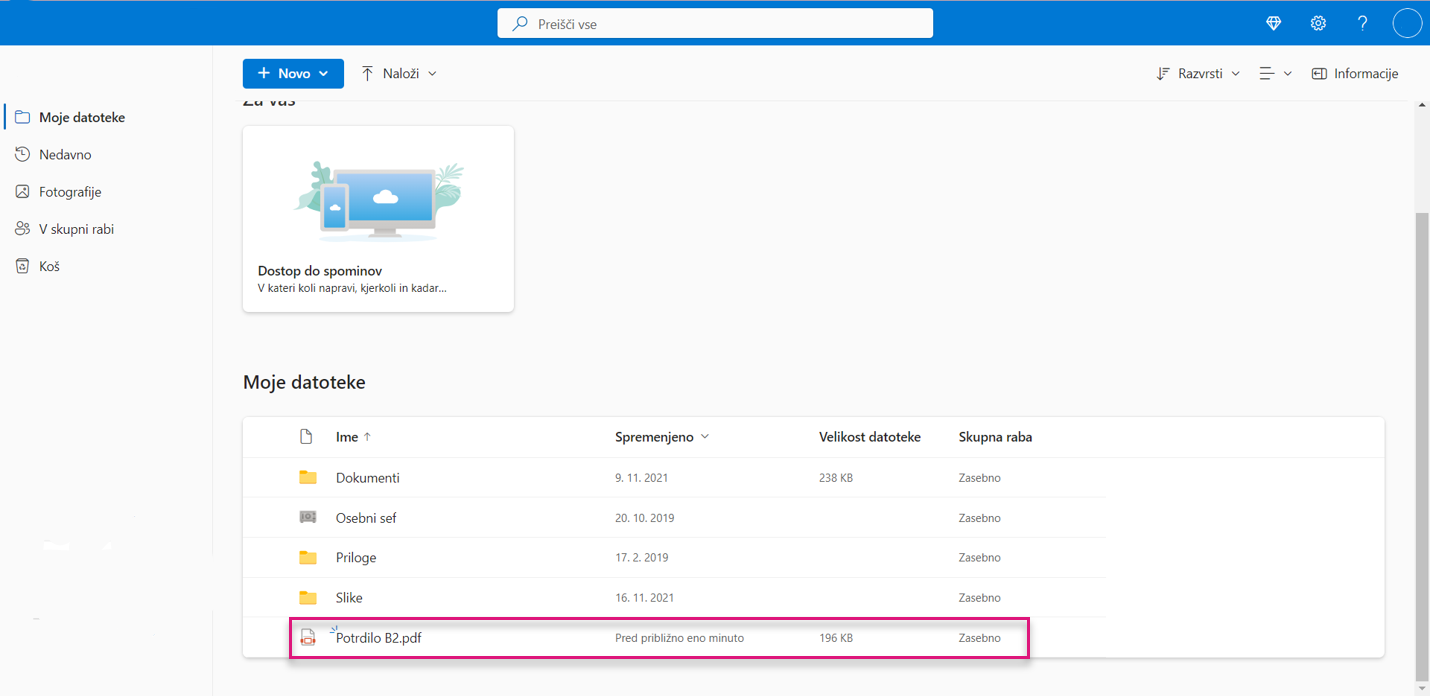
Task: Click the Skupna raba column header
Action: click(x=995, y=437)
